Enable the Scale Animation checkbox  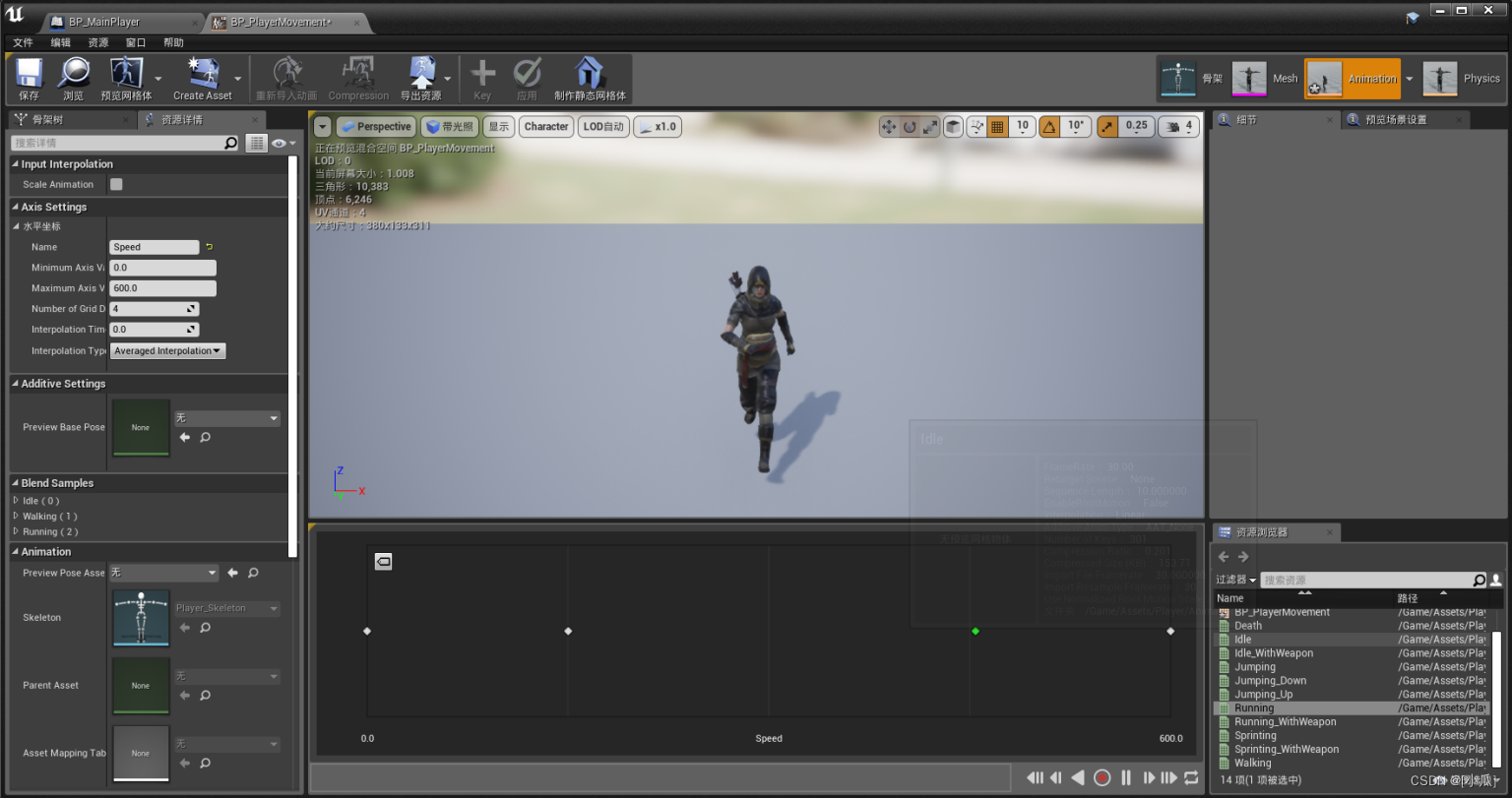[116, 184]
